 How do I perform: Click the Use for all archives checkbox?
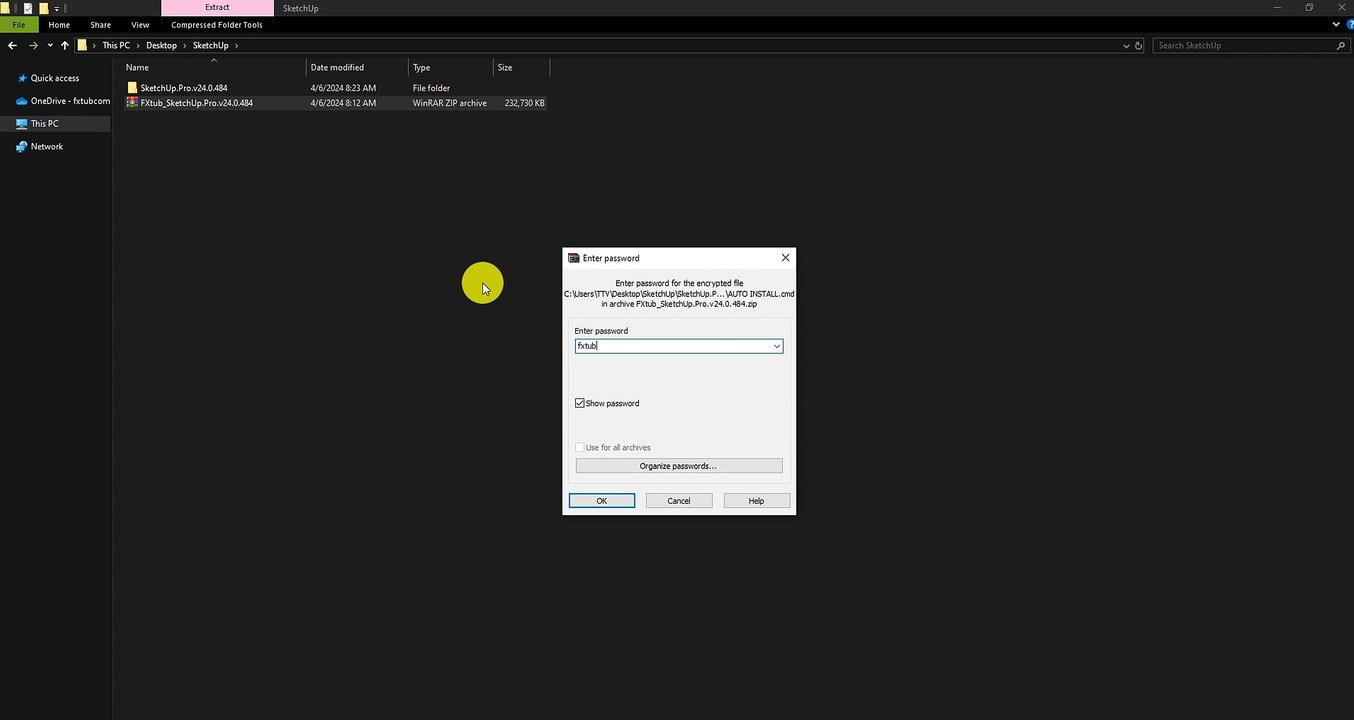pyautogui.click(x=580, y=447)
